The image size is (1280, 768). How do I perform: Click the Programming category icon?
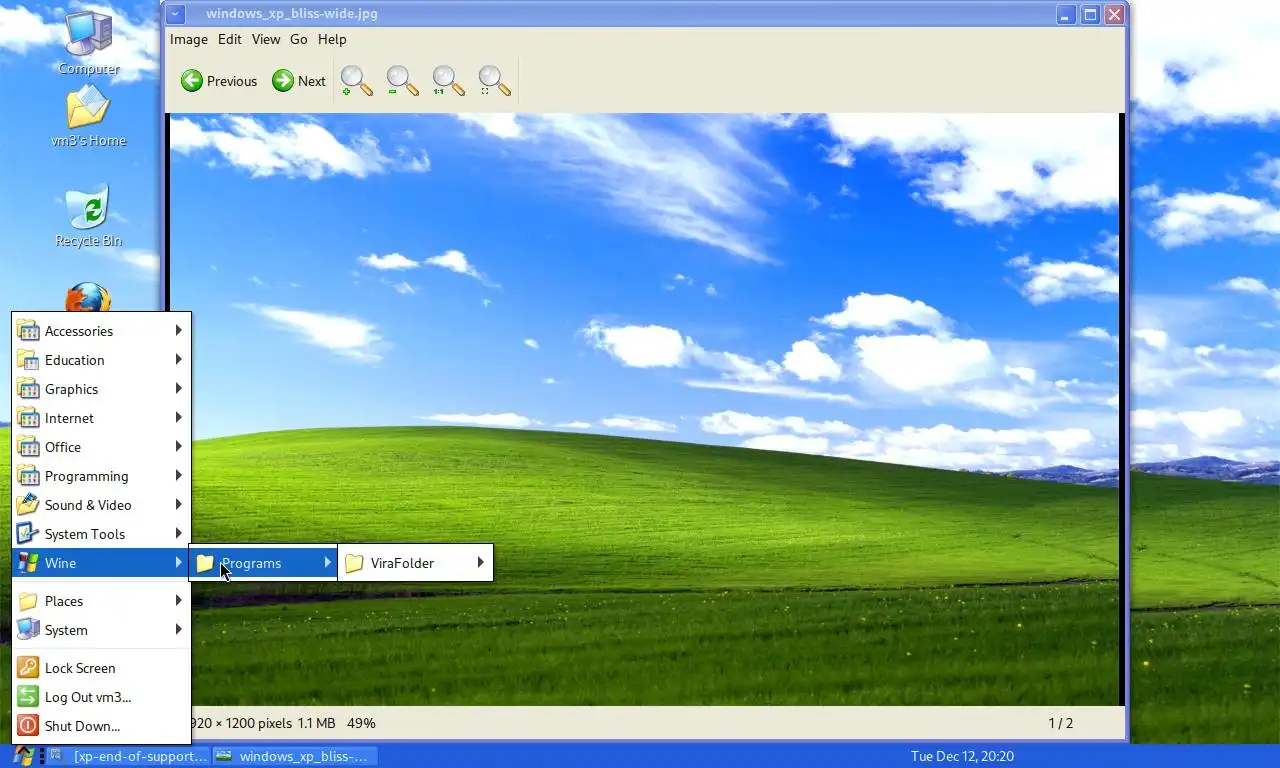[x=28, y=476]
